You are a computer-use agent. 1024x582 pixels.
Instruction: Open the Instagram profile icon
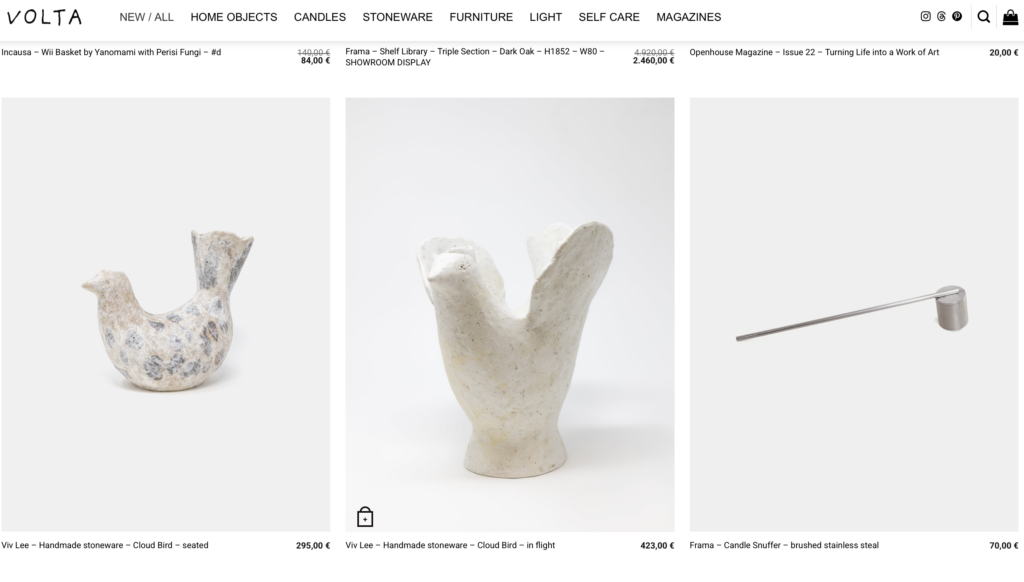coord(925,16)
